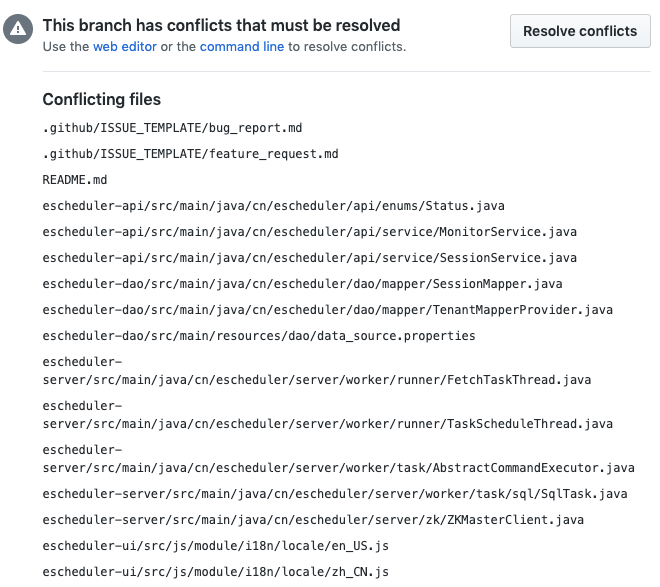Click the SessionService.java file path

click(x=310, y=258)
